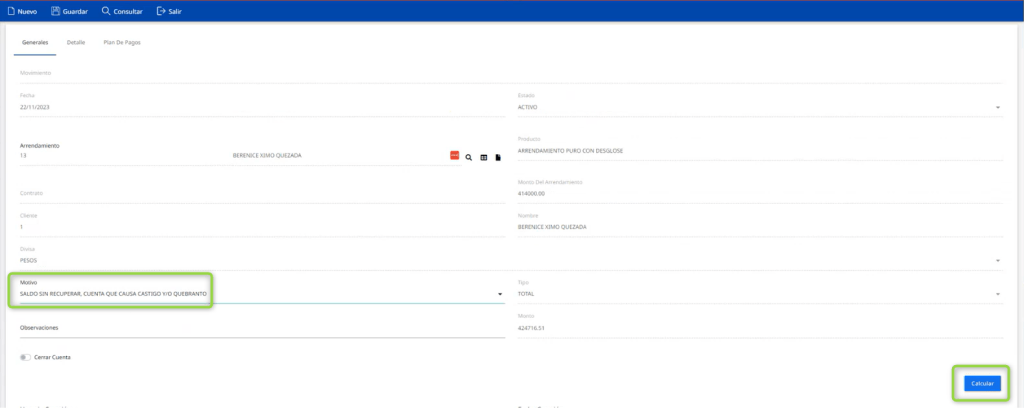The height and width of the screenshot is (411, 1024).
Task: Click the red icon beside Arrendamiento
Action: point(454,156)
